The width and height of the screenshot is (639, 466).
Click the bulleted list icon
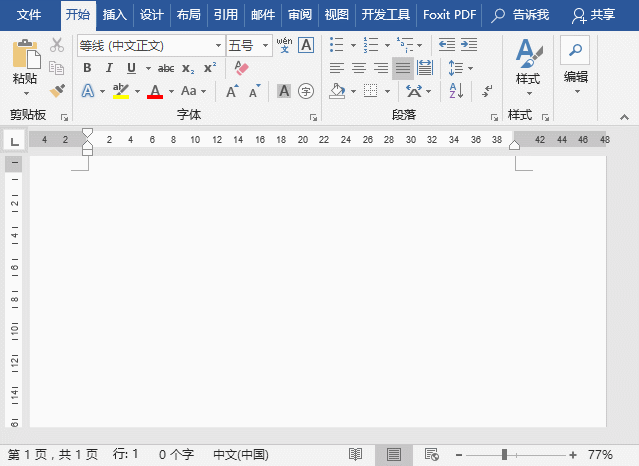pyautogui.click(x=336, y=45)
